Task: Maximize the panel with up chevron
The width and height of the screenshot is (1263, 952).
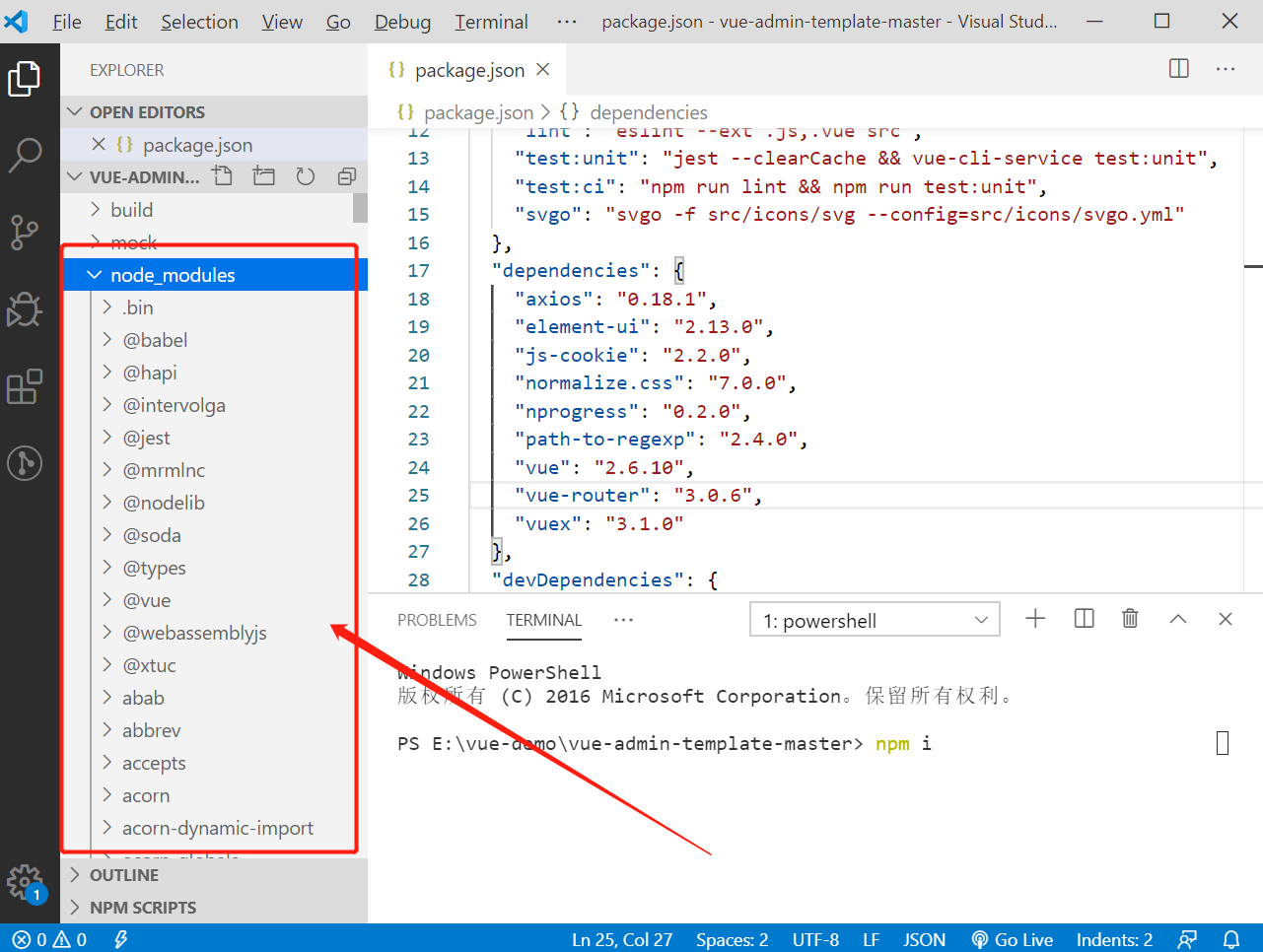Action: 1178,619
